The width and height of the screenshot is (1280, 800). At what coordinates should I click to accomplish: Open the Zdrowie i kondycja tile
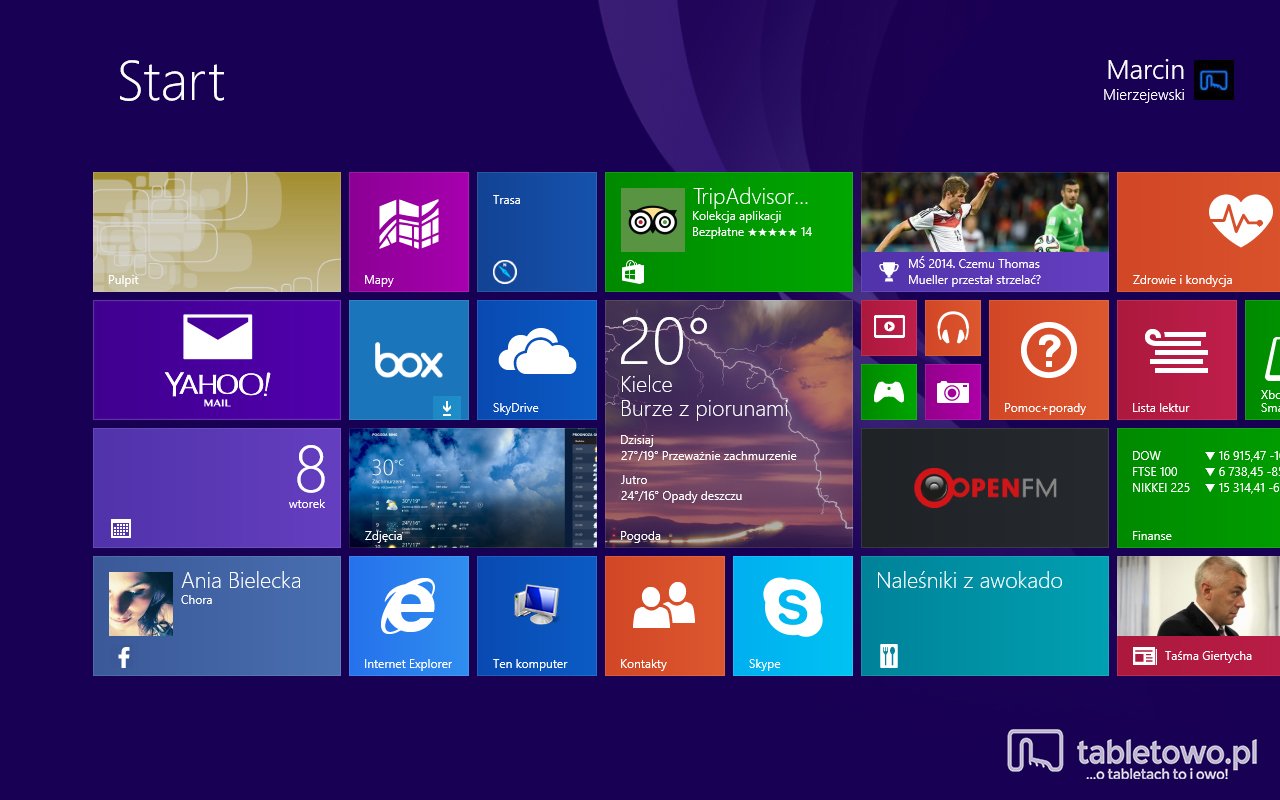1198,232
